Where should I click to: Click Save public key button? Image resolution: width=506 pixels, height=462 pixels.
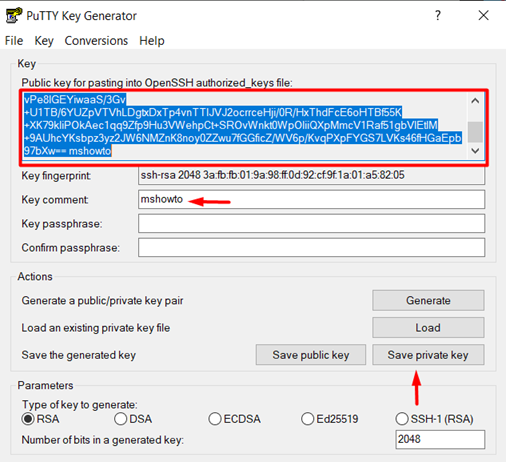[x=311, y=355]
